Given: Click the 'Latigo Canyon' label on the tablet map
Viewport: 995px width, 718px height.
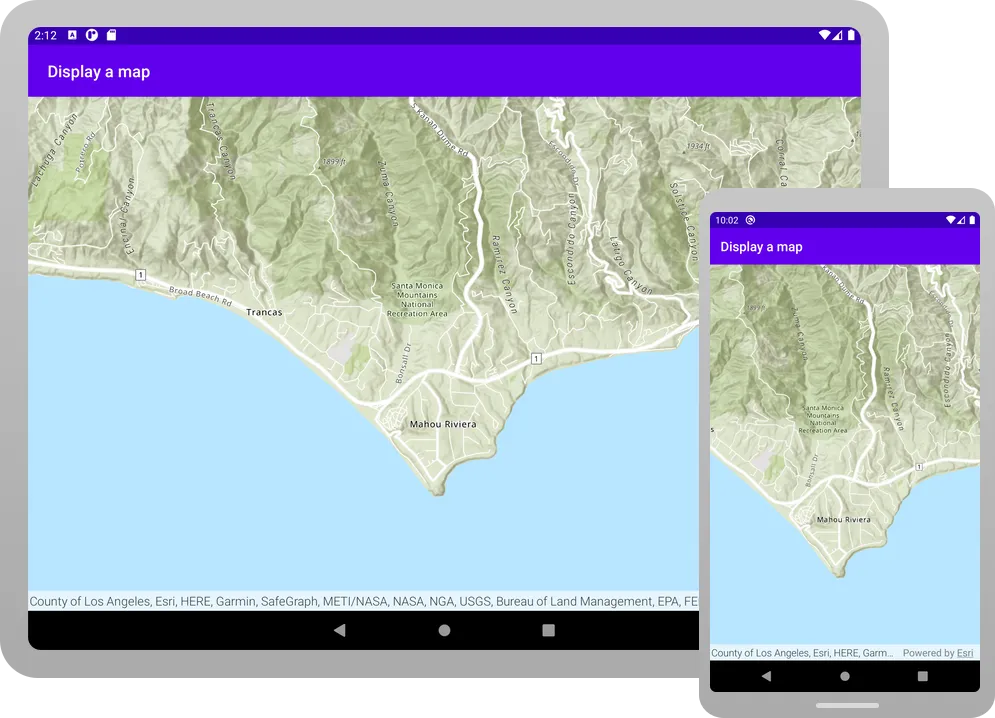Looking at the screenshot, I should 630,266.
